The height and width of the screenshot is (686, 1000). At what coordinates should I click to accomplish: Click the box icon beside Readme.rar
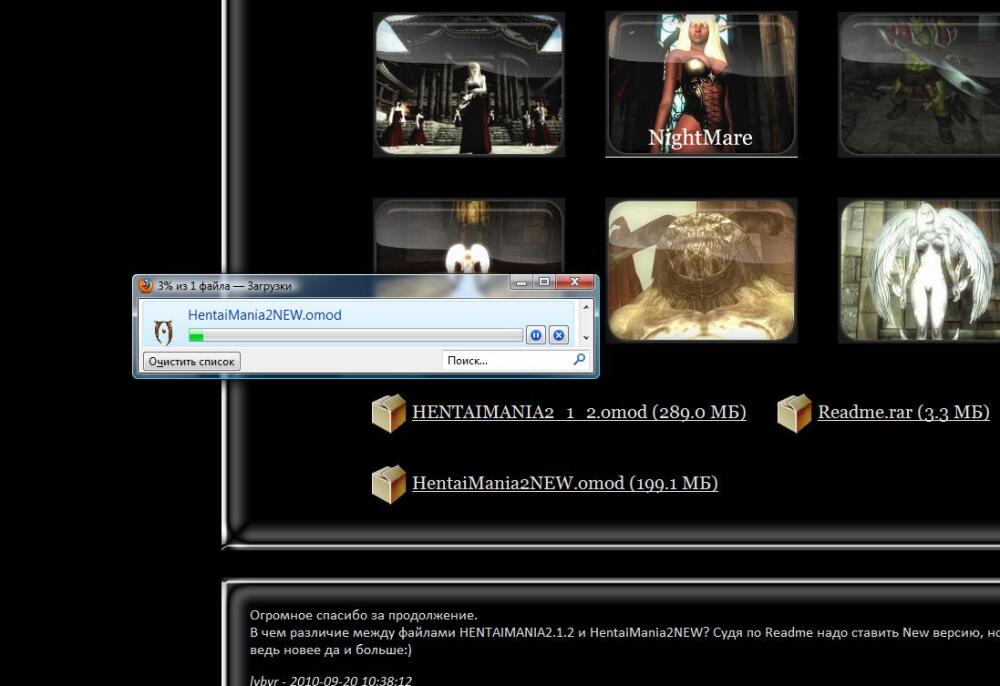coord(795,413)
